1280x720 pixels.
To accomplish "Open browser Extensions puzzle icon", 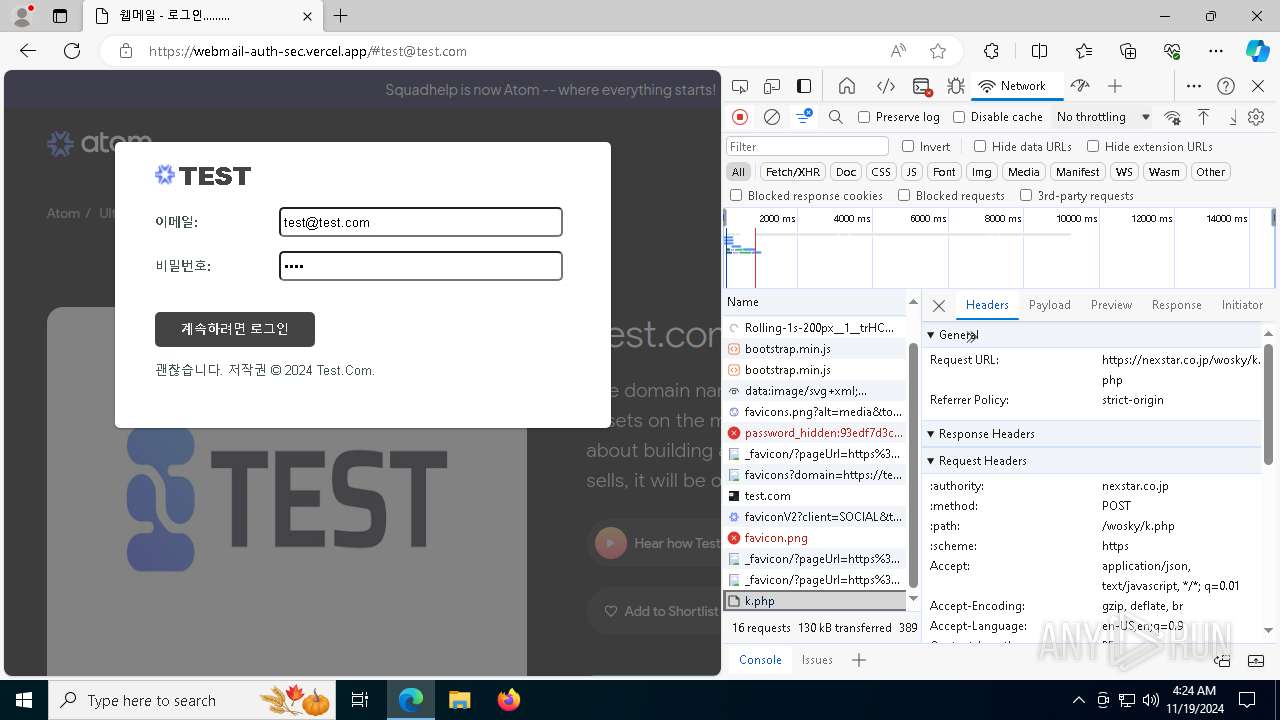I will 991,51.
